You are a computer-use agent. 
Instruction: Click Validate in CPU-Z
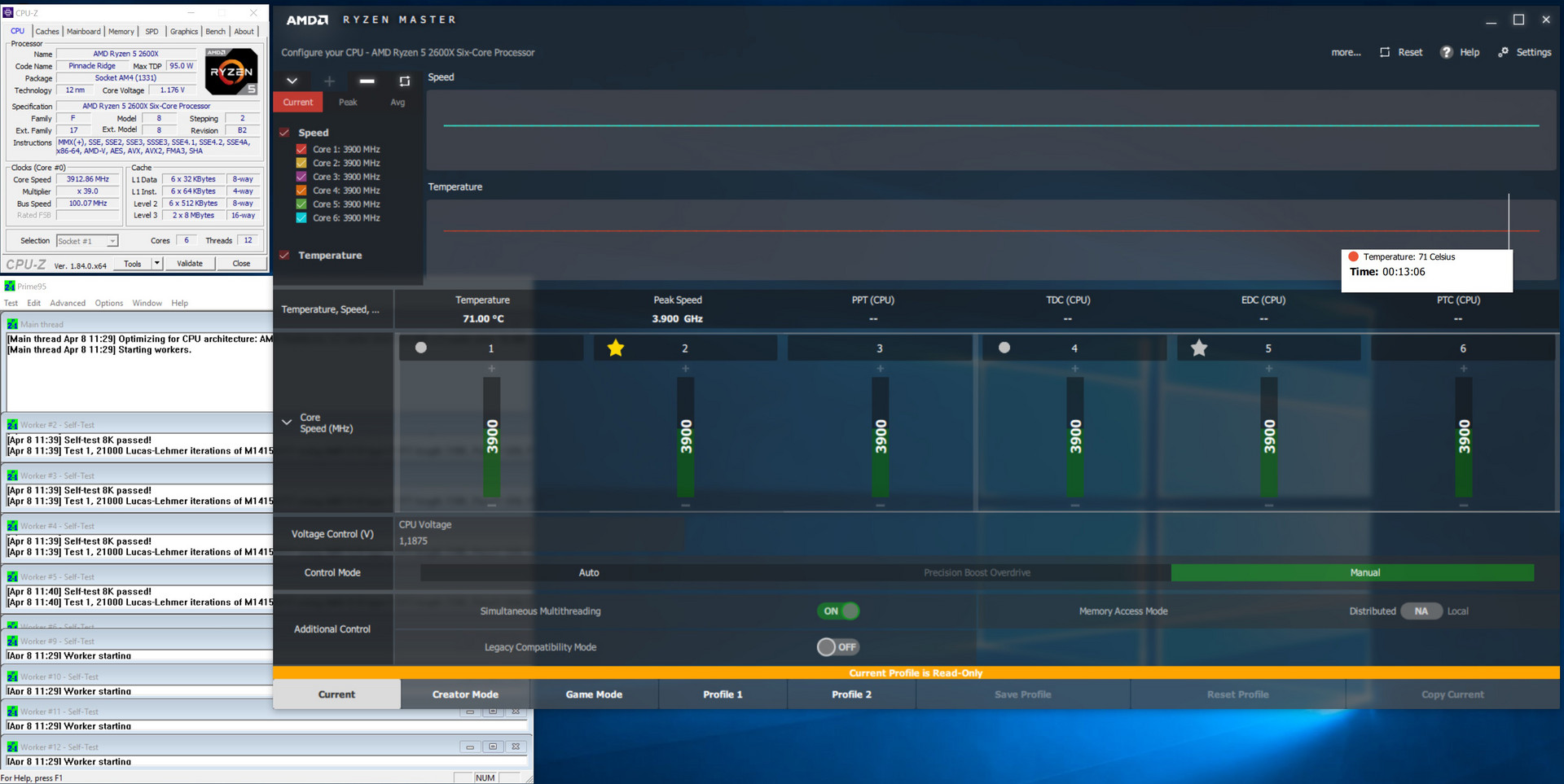(x=190, y=264)
